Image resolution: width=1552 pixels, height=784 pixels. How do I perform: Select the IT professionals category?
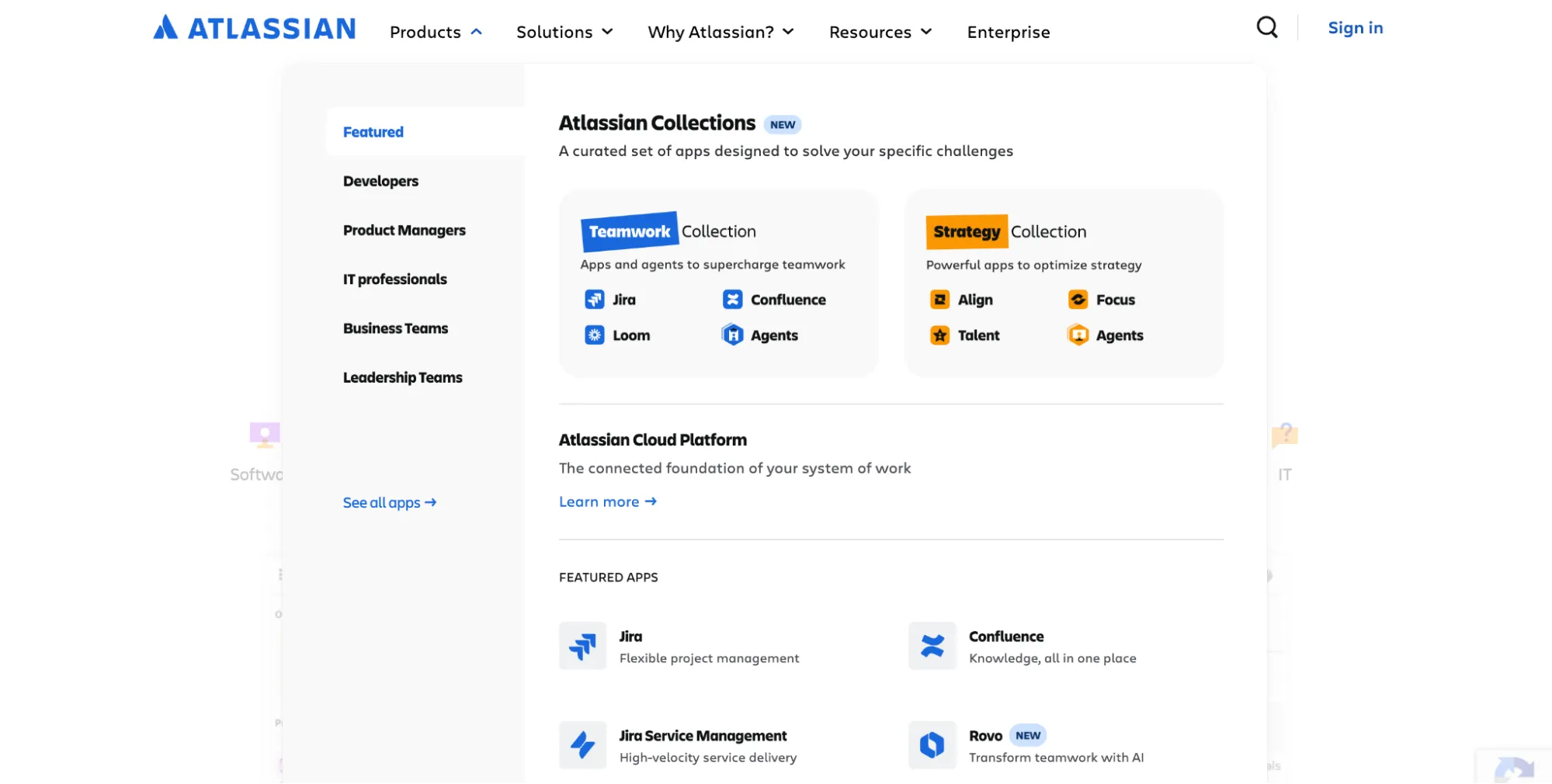[x=394, y=279]
